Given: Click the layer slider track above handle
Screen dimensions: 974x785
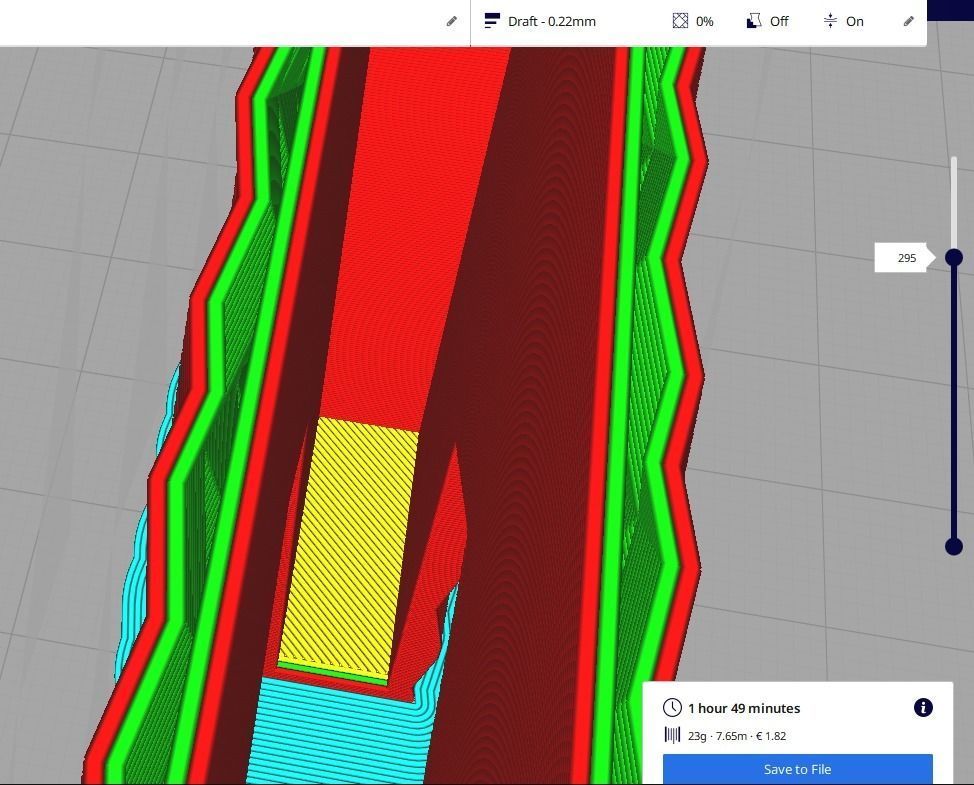Looking at the screenshot, I should tap(954, 203).
